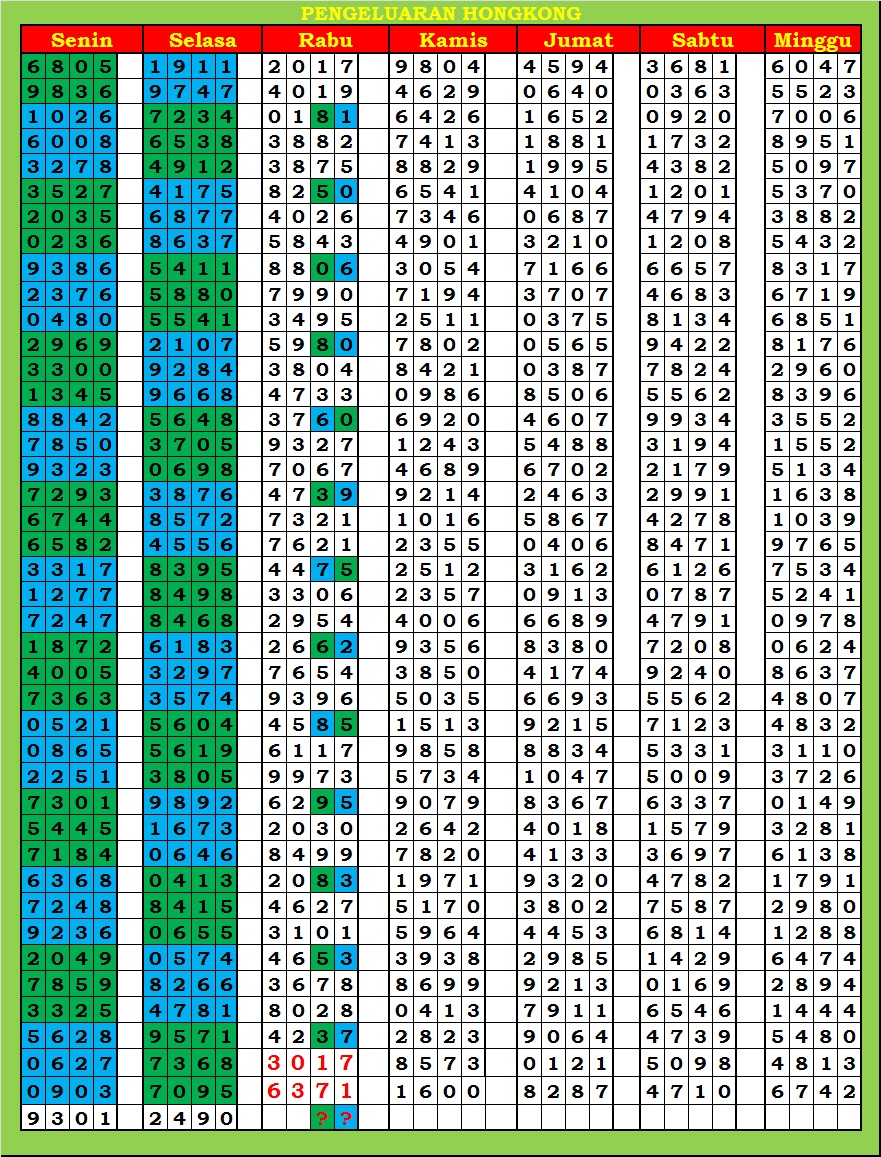Viewport: 881px width, 1157px height.
Task: Click the PENGELUARAN HONGKONG title
Action: point(440,13)
